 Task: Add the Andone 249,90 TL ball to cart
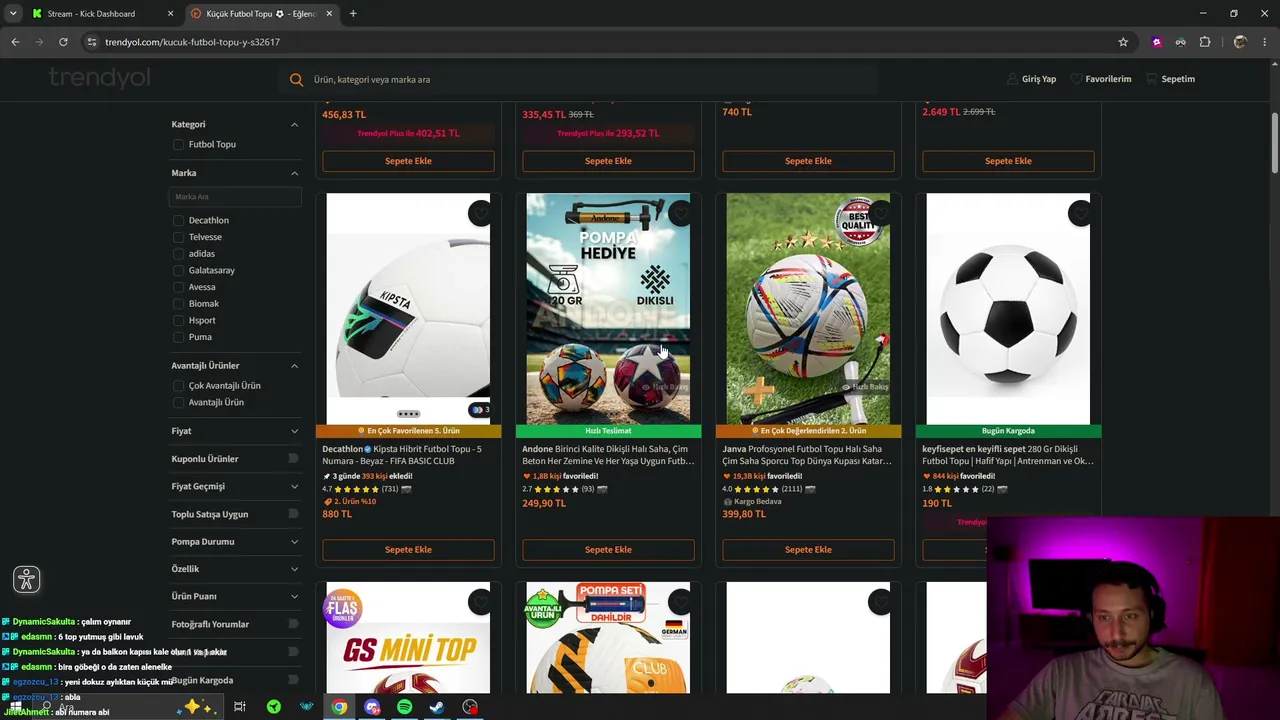click(608, 550)
